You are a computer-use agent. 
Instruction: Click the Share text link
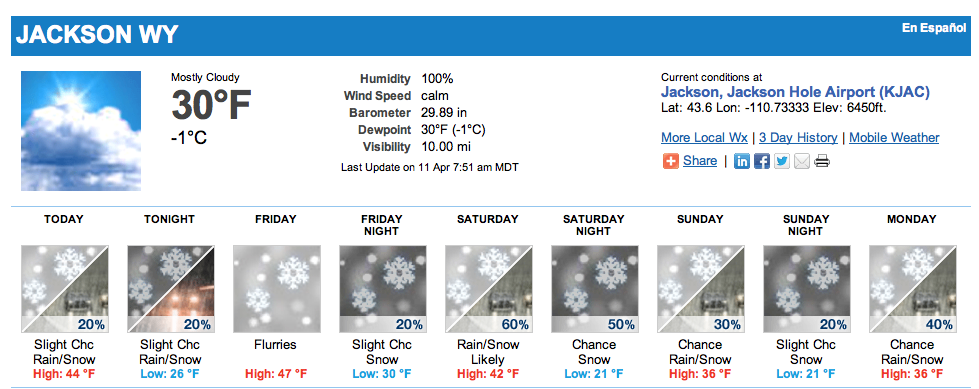pos(700,161)
